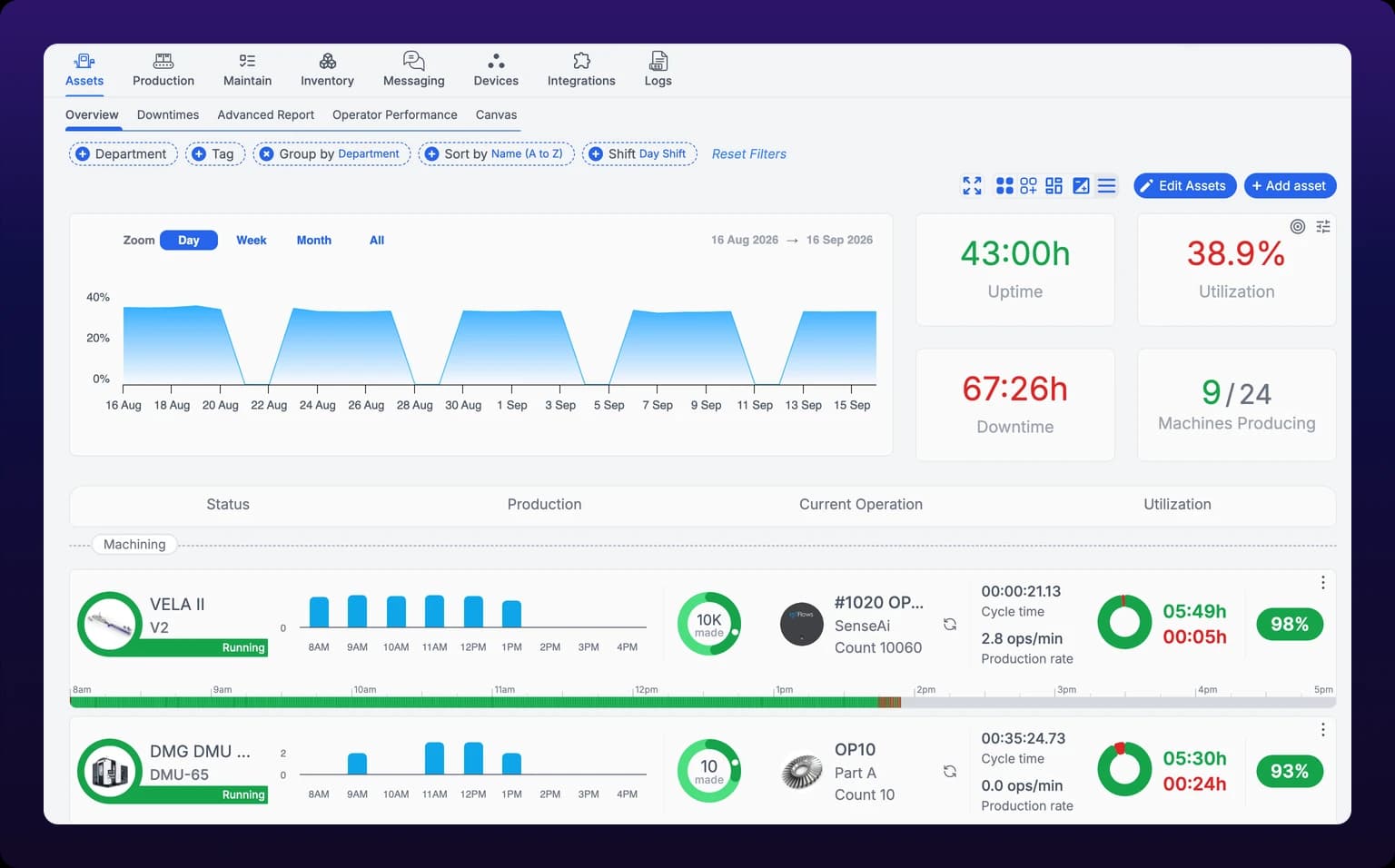Open the Operator Performance tab

pyautogui.click(x=395, y=114)
